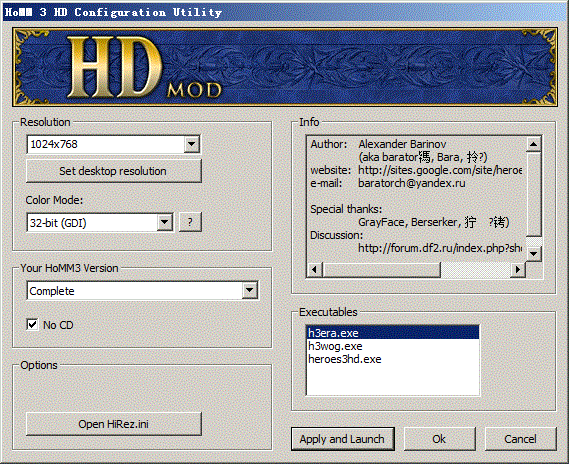The height and width of the screenshot is (464, 569).
Task: Click Info box scroll left arrow
Action: (315, 270)
